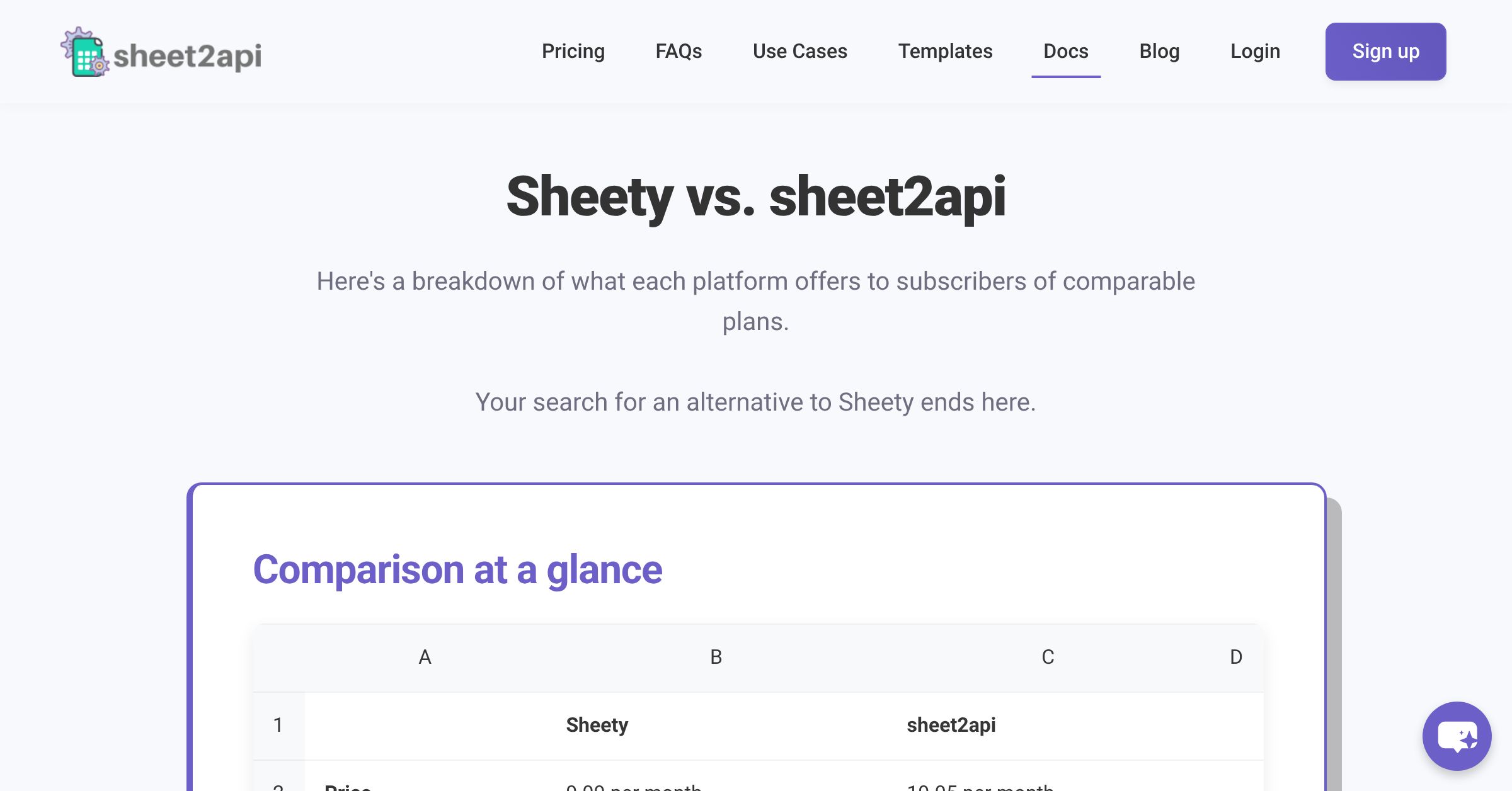Image resolution: width=1512 pixels, height=791 pixels.
Task: Switch to the Use Cases section
Action: 800,52
